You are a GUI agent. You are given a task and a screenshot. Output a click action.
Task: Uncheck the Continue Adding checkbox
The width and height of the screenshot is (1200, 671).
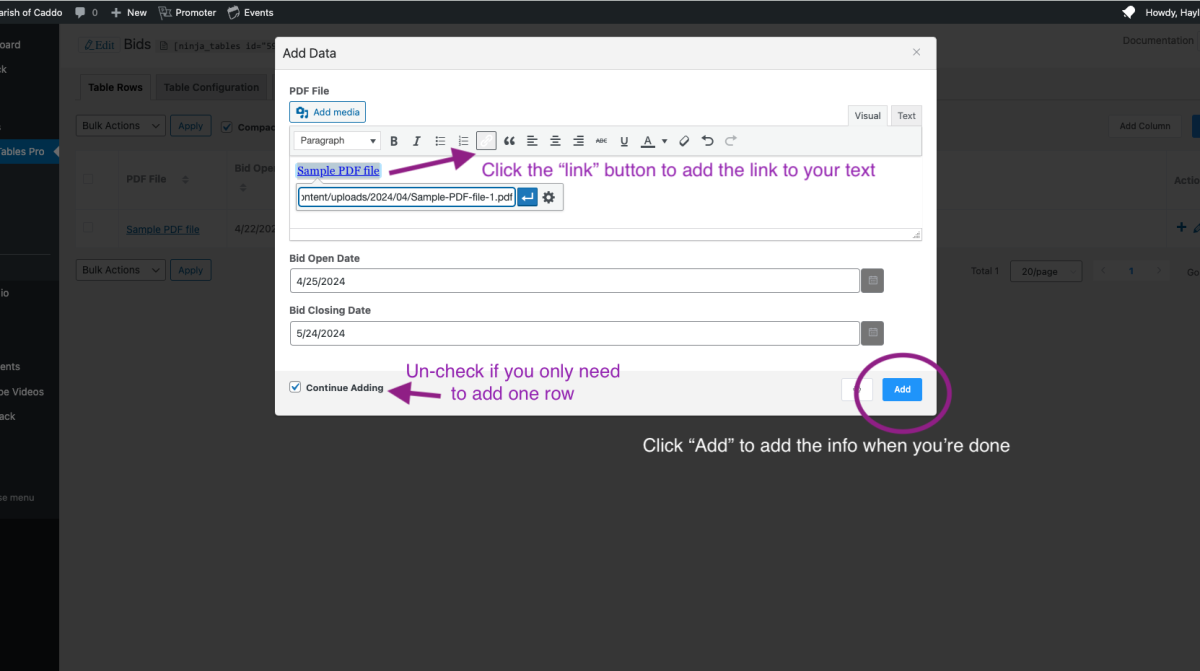[x=295, y=387]
